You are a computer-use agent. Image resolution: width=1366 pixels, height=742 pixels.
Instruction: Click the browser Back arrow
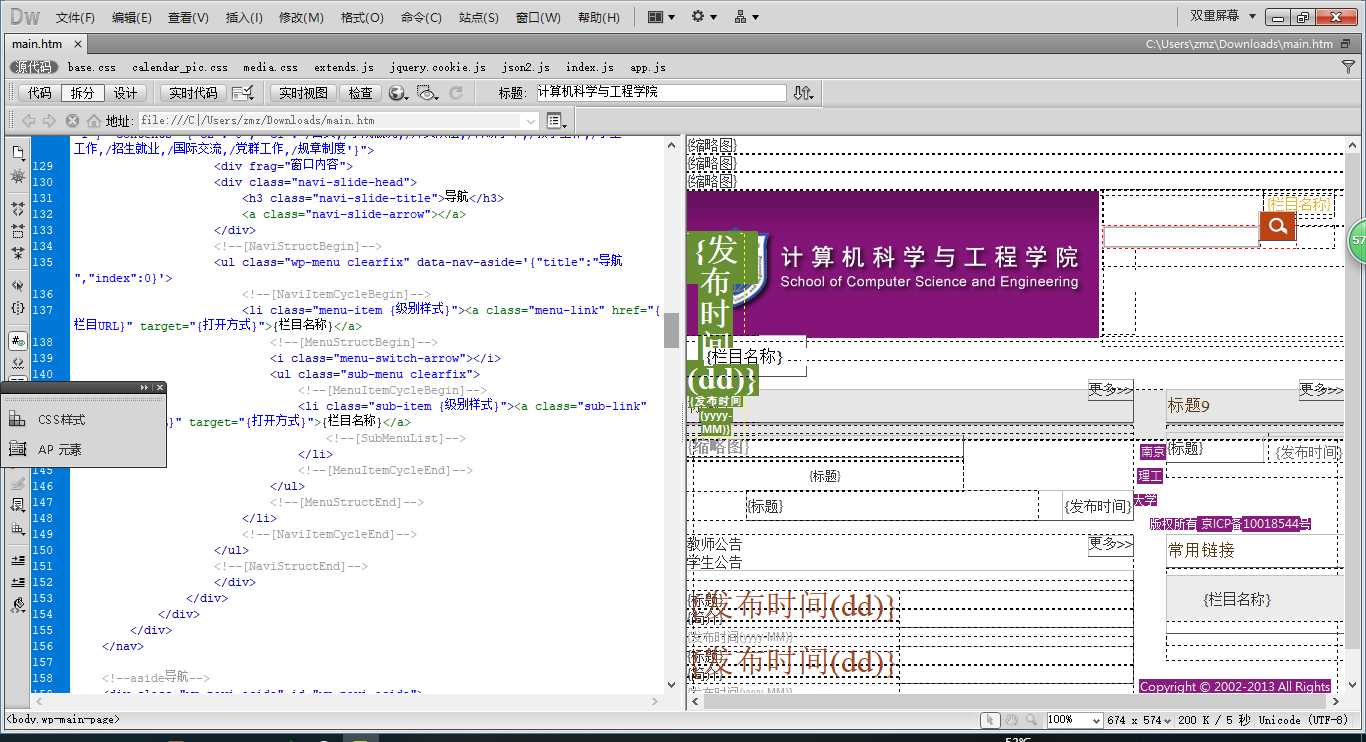(29, 120)
